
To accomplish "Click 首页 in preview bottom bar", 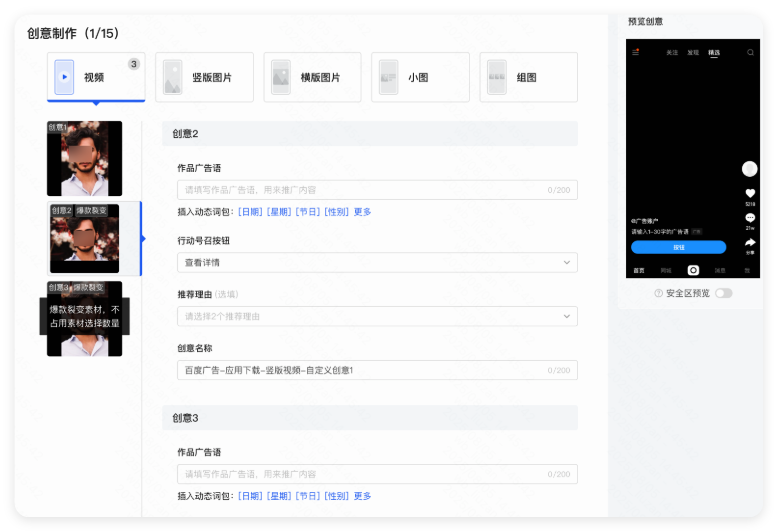I will click(x=639, y=270).
